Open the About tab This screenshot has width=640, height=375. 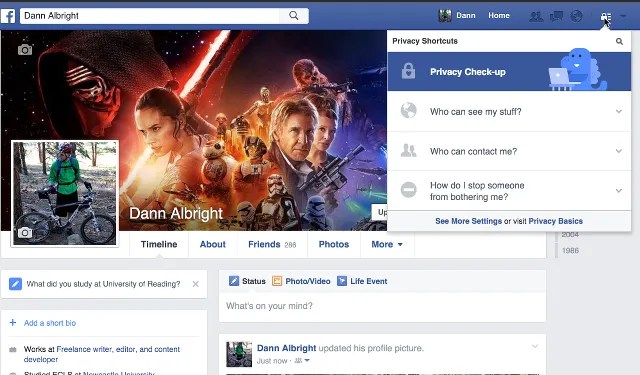213,244
